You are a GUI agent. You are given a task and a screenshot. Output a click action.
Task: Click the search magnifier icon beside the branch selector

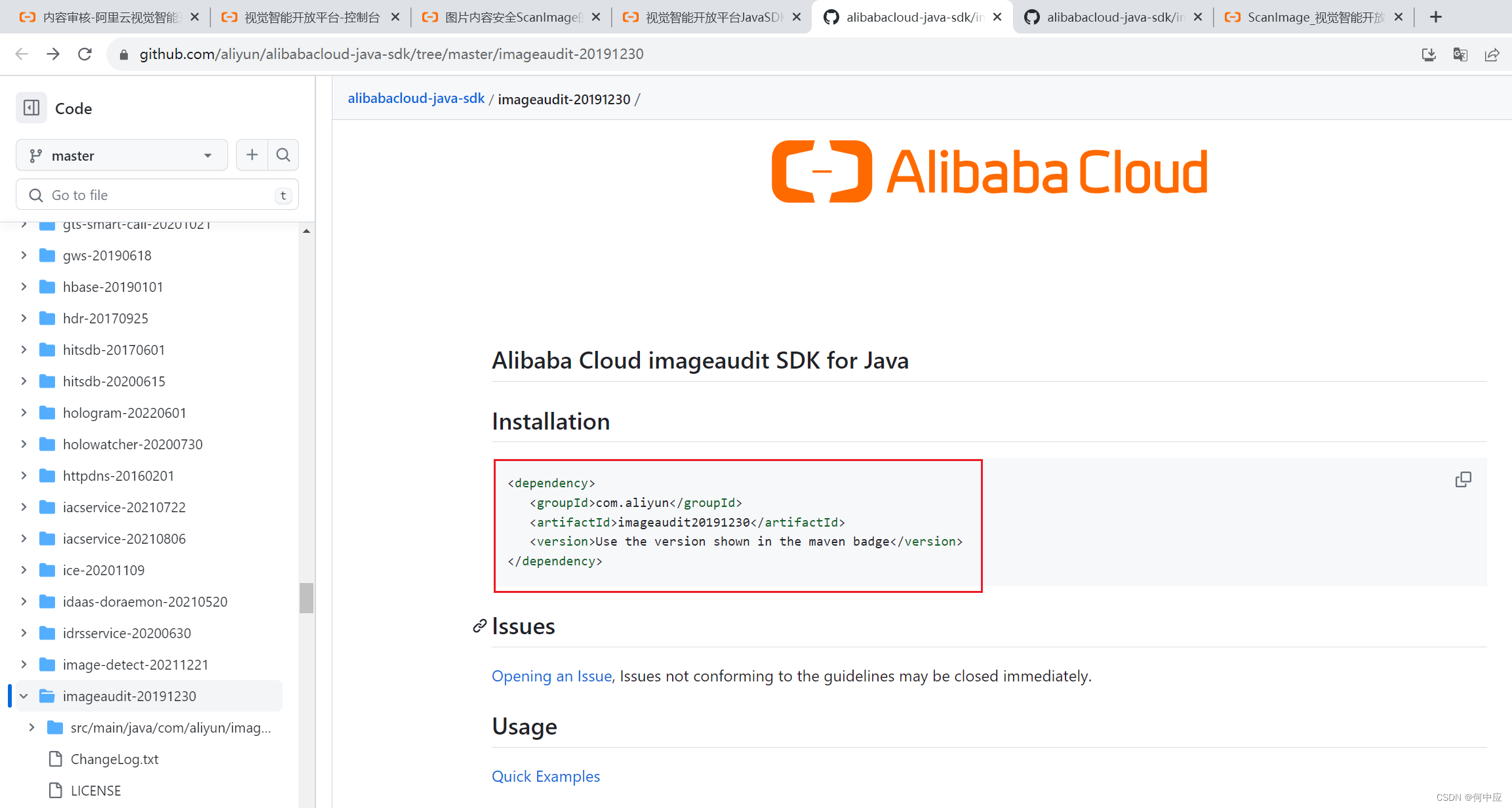click(283, 155)
